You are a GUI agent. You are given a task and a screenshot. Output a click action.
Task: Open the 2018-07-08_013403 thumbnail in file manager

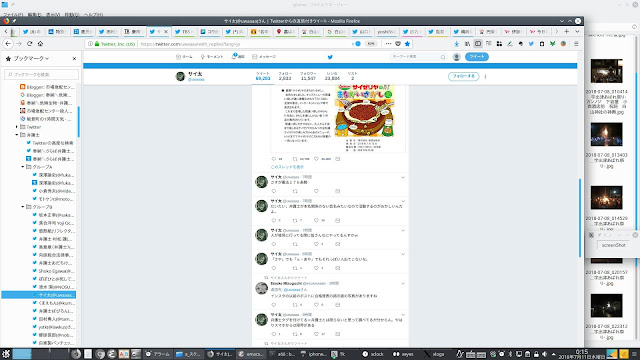(x=607, y=134)
